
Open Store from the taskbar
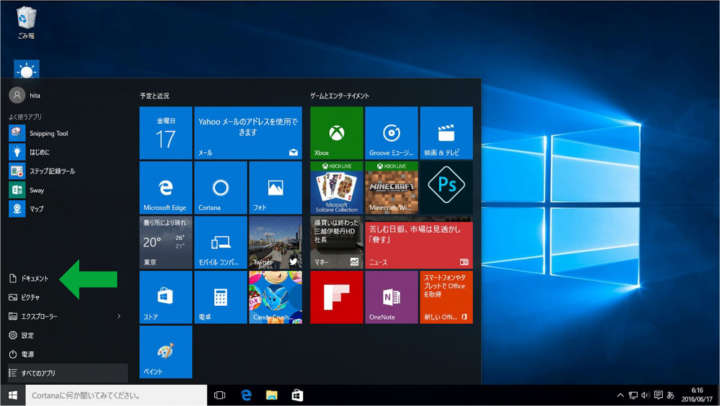click(298, 395)
